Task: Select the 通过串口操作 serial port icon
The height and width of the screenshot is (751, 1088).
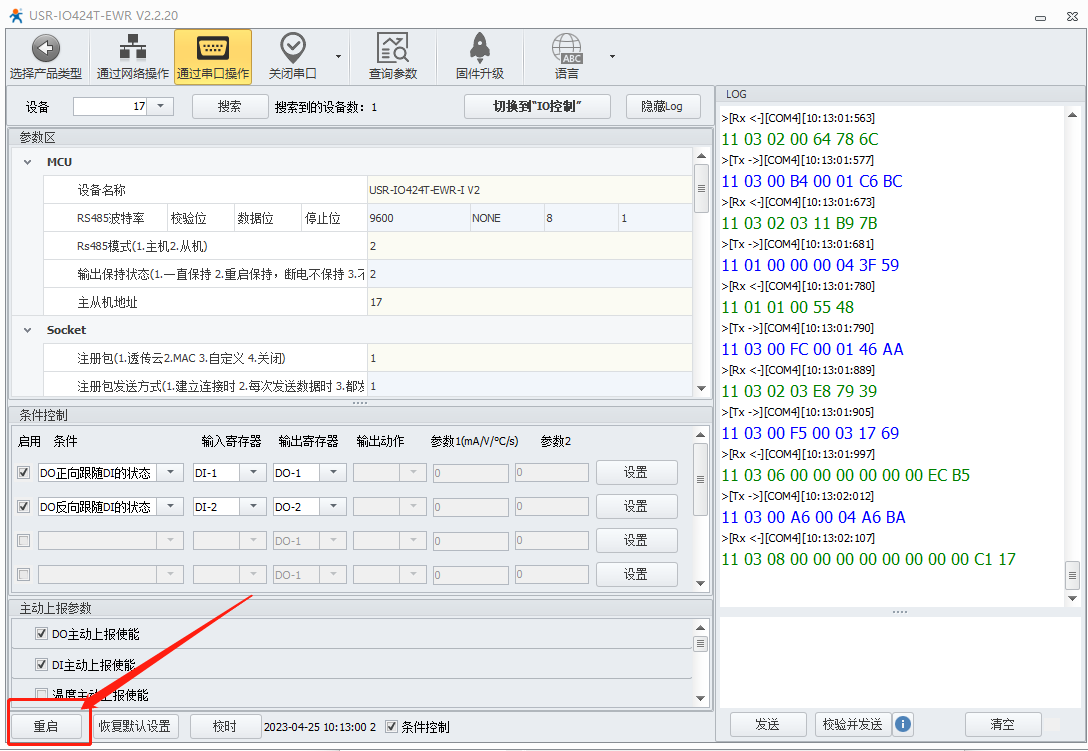Action: pos(212,48)
